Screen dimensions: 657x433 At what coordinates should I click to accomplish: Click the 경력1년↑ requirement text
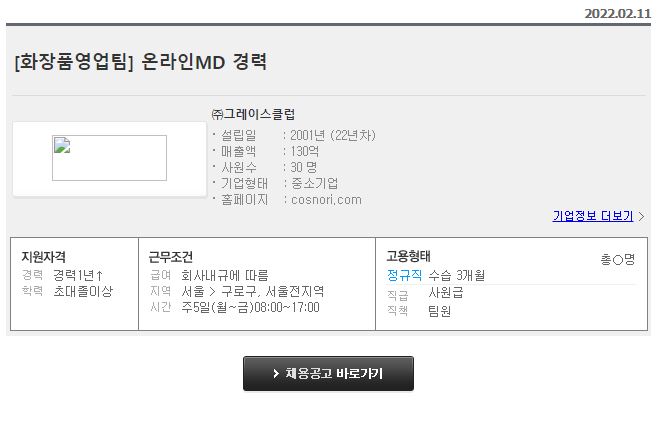[78, 275]
